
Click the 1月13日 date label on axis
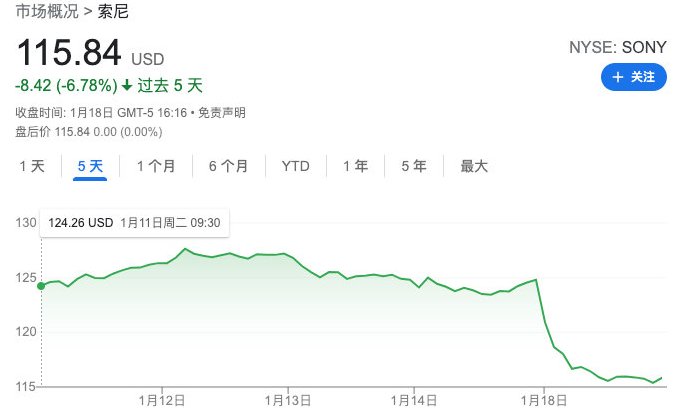pyautogui.click(x=287, y=401)
